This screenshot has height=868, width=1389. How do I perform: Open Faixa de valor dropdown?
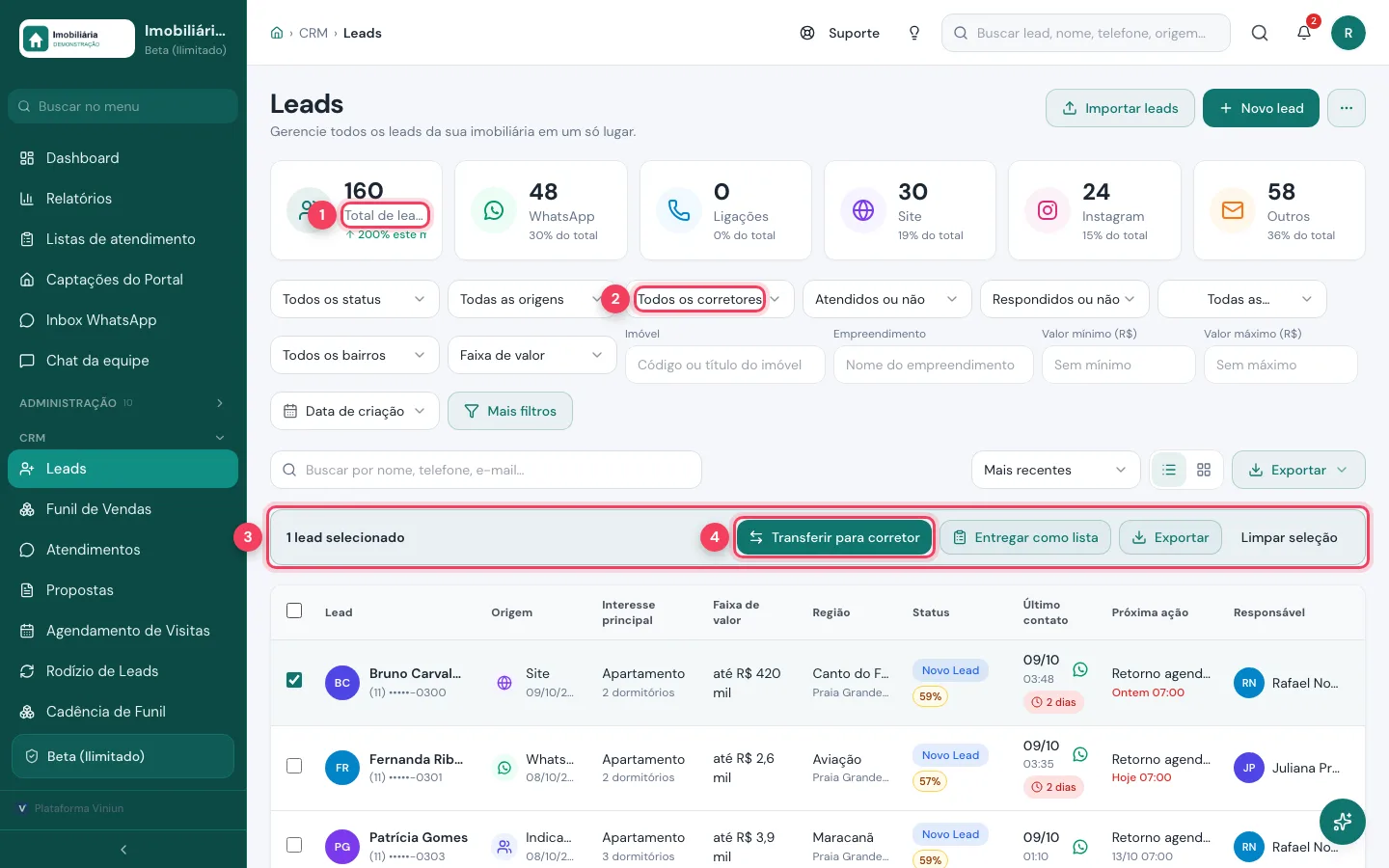click(x=532, y=355)
